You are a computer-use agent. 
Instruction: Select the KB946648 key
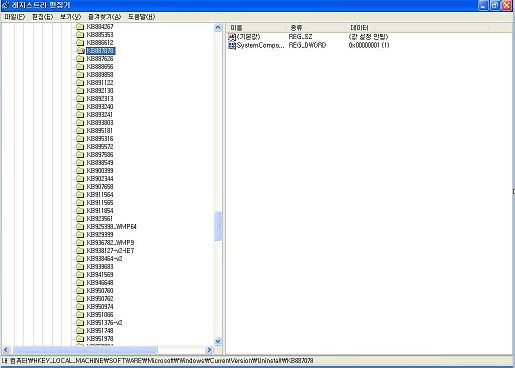pos(100,283)
